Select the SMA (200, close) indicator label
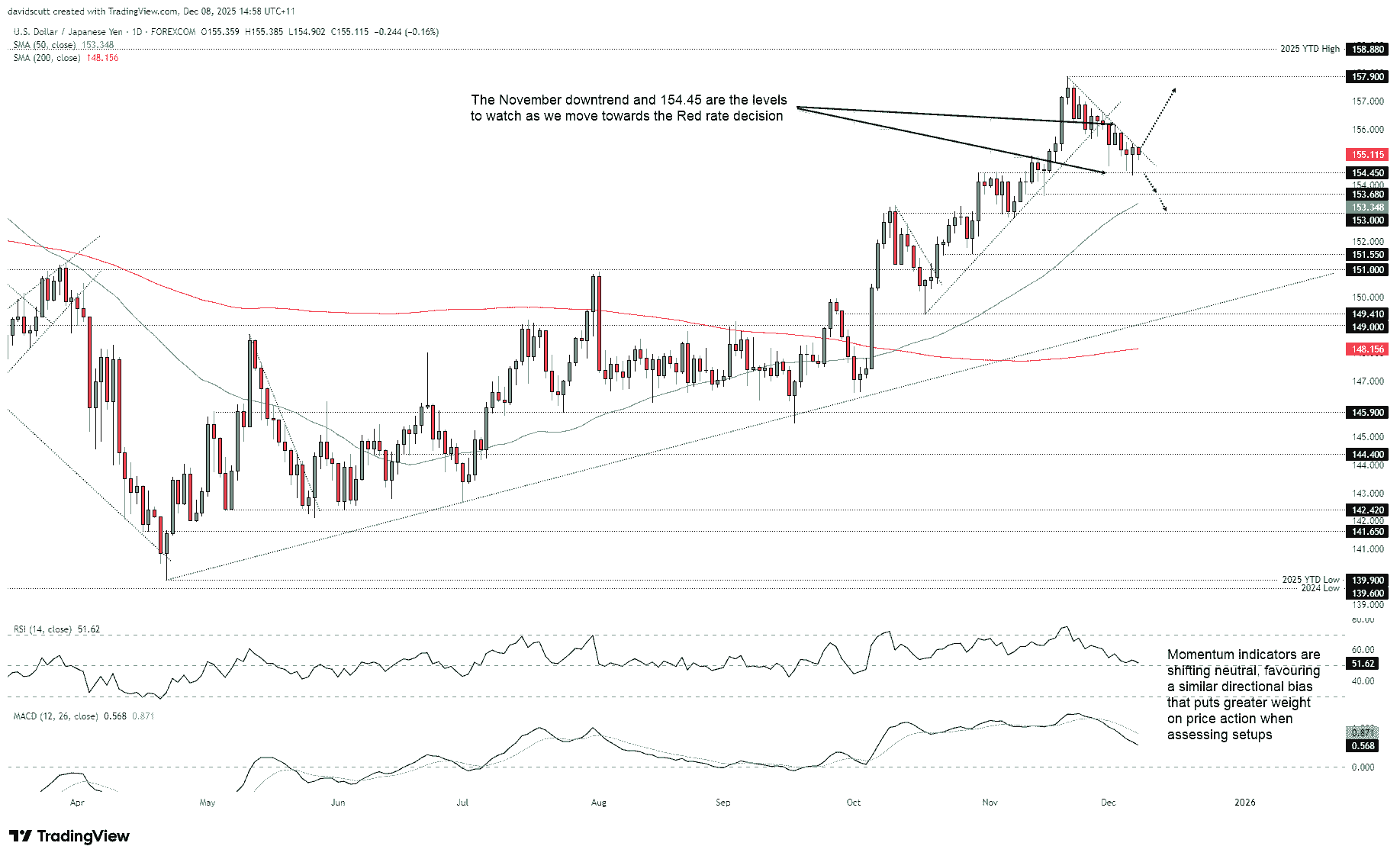Screen dimensions: 1400x859 (47, 57)
